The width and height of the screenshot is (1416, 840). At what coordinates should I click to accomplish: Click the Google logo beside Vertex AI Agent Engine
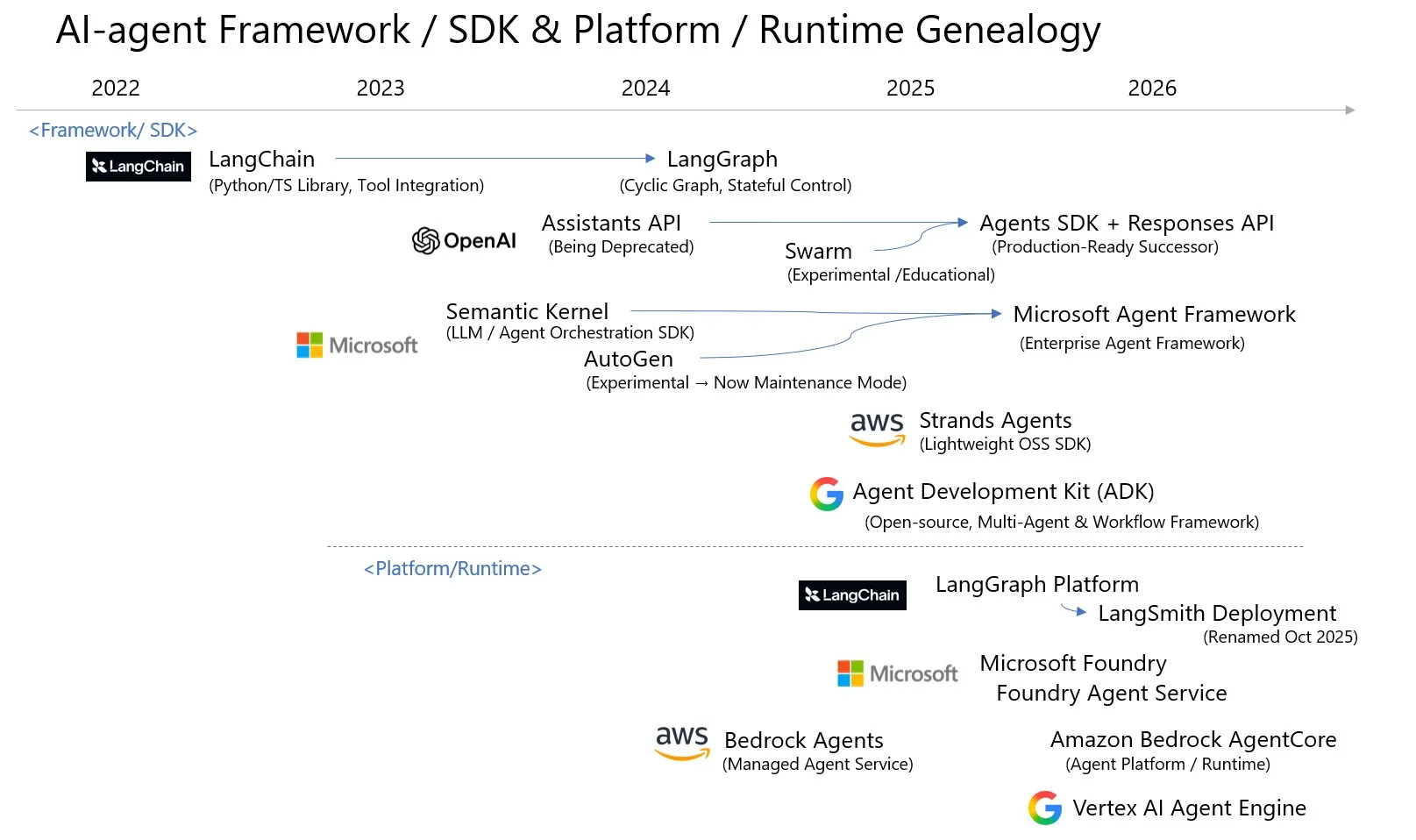point(1044,808)
